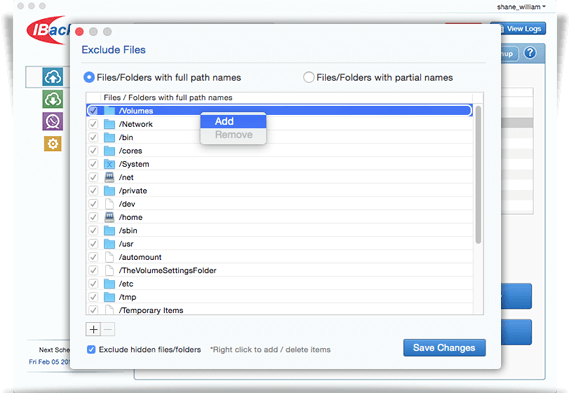570x393 pixels.
Task: Click the exclude list vertical scrollbar
Action: coord(478,175)
